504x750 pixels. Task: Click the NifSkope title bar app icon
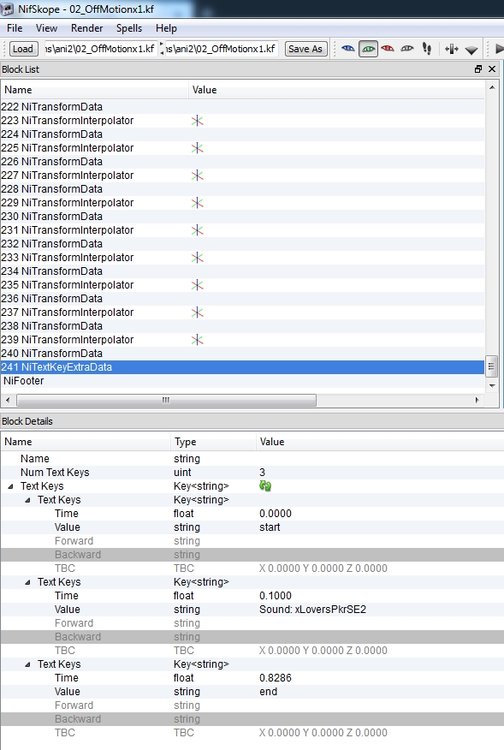click(7, 9)
